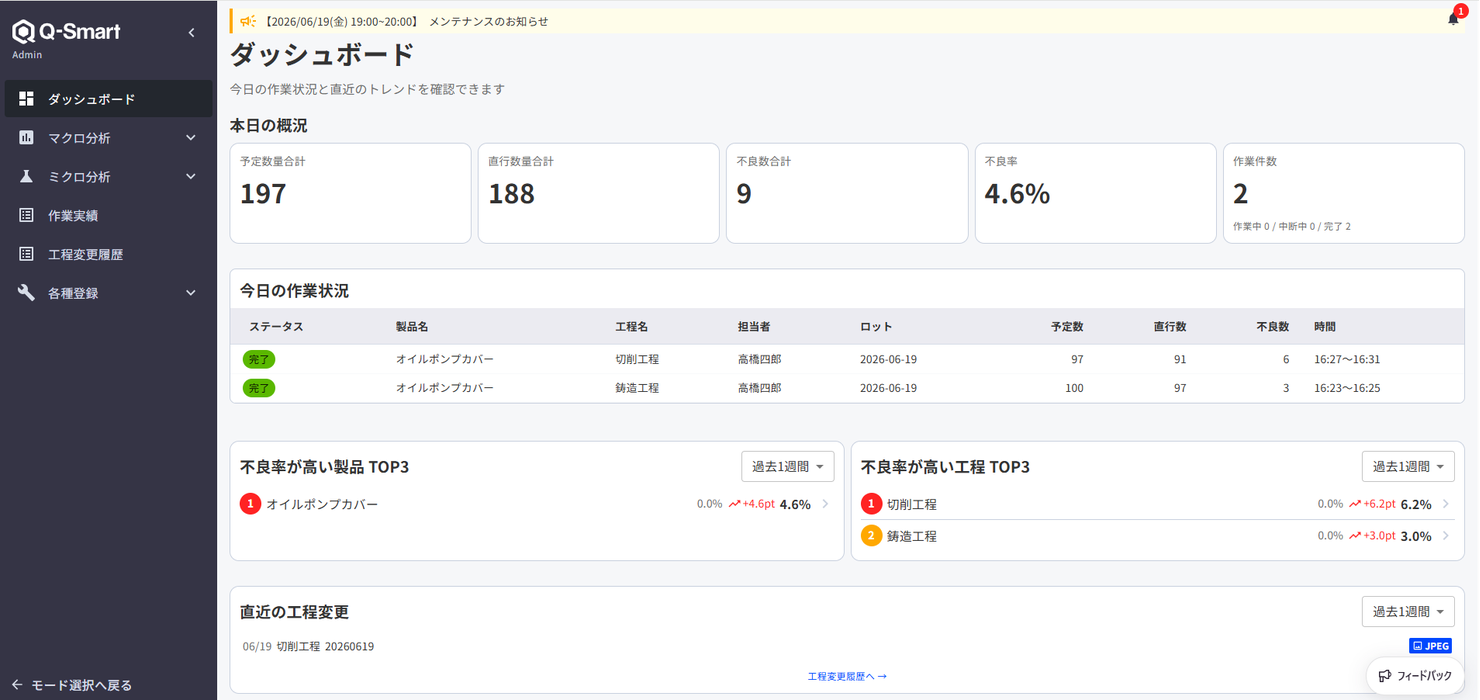Image resolution: width=1480 pixels, height=700 pixels.
Task: Click the ダッシュボード grid icon
Action: (x=27, y=99)
